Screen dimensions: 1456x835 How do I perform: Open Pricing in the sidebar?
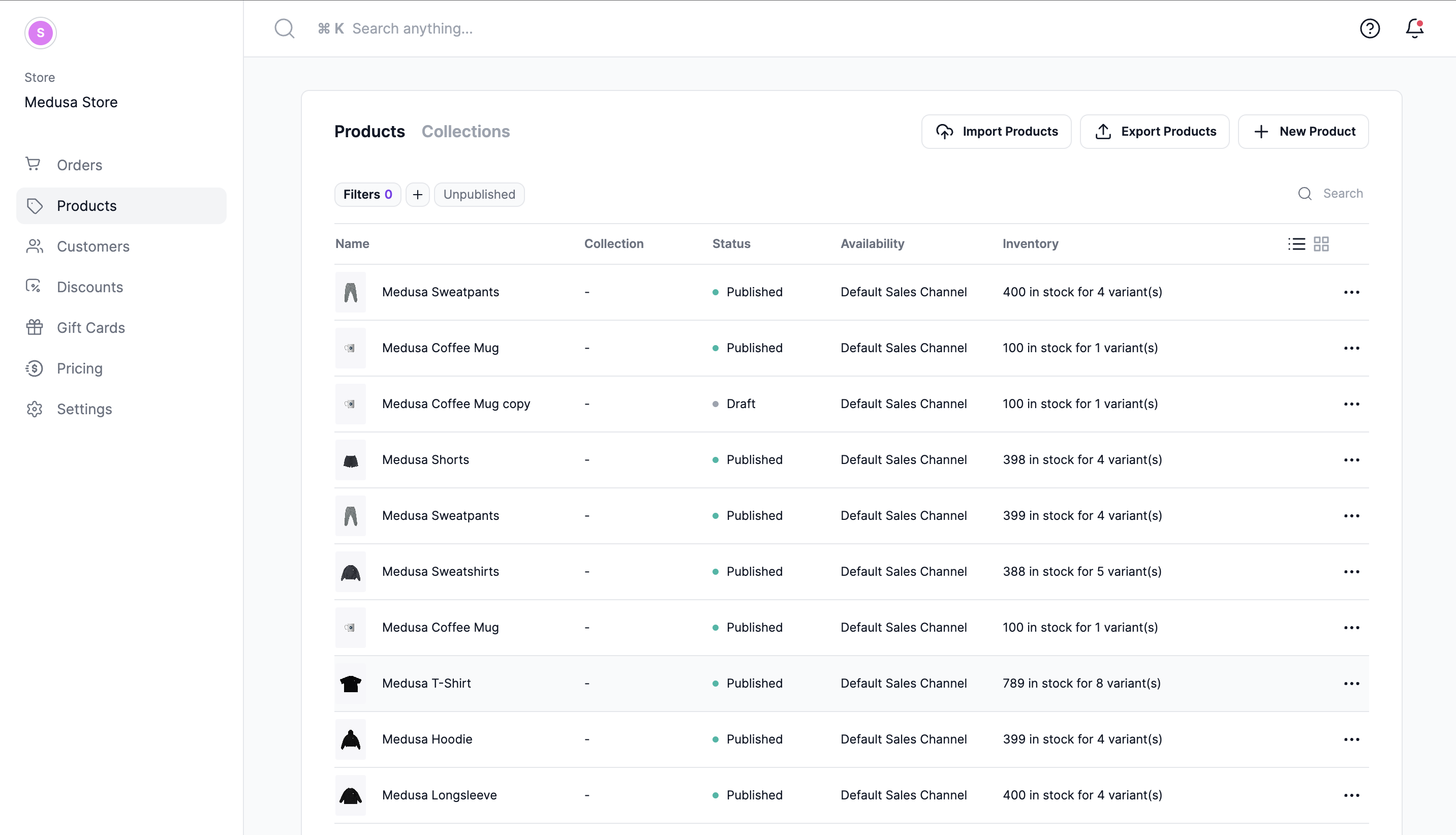click(x=79, y=368)
